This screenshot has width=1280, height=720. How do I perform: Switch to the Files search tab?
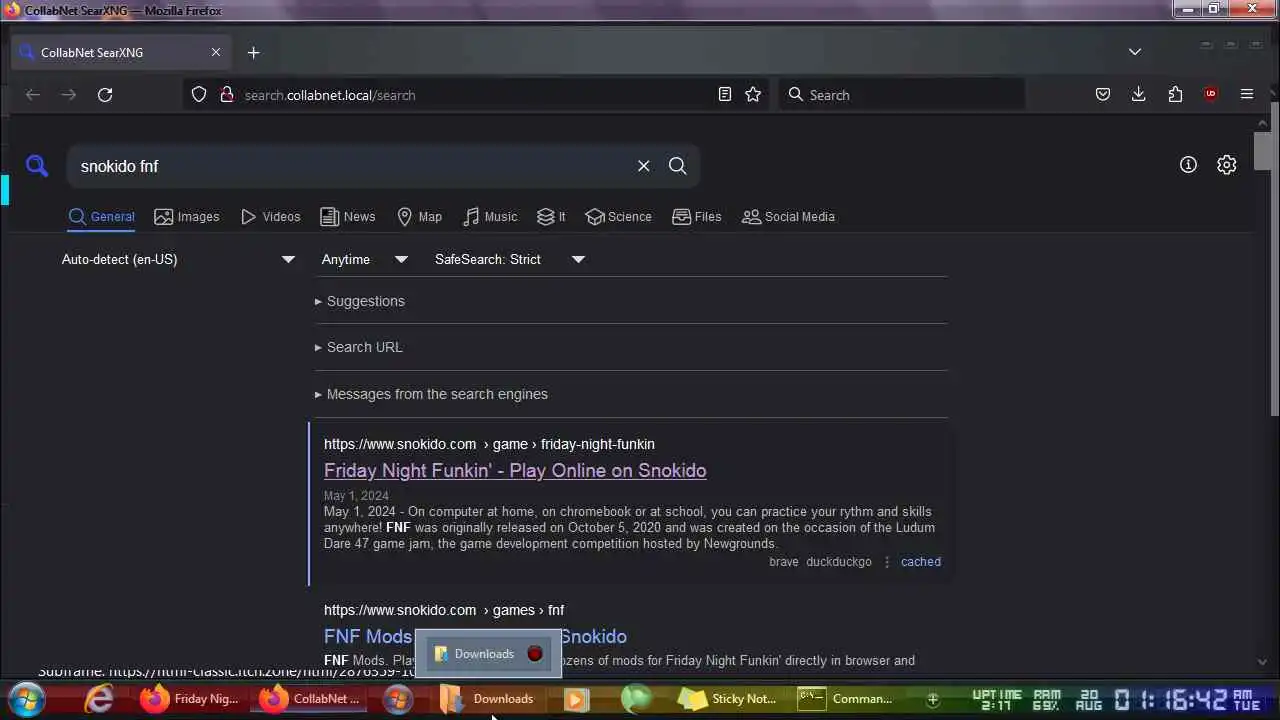point(697,216)
